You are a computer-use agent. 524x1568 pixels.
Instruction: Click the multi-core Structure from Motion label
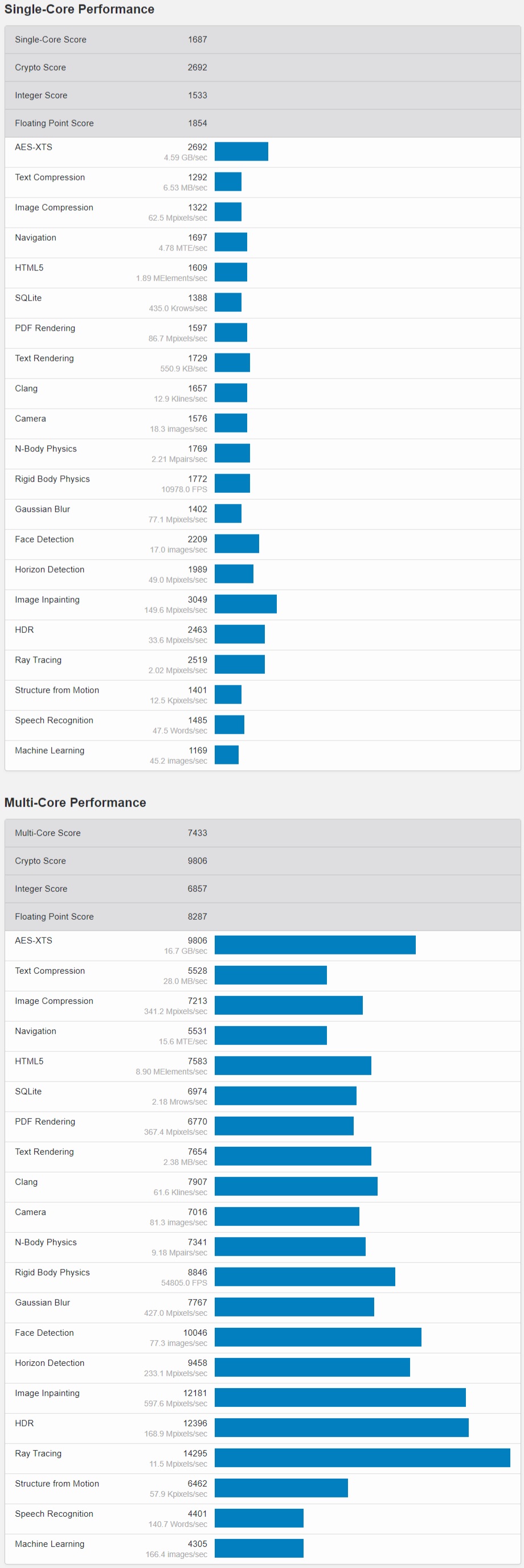tap(56, 1483)
